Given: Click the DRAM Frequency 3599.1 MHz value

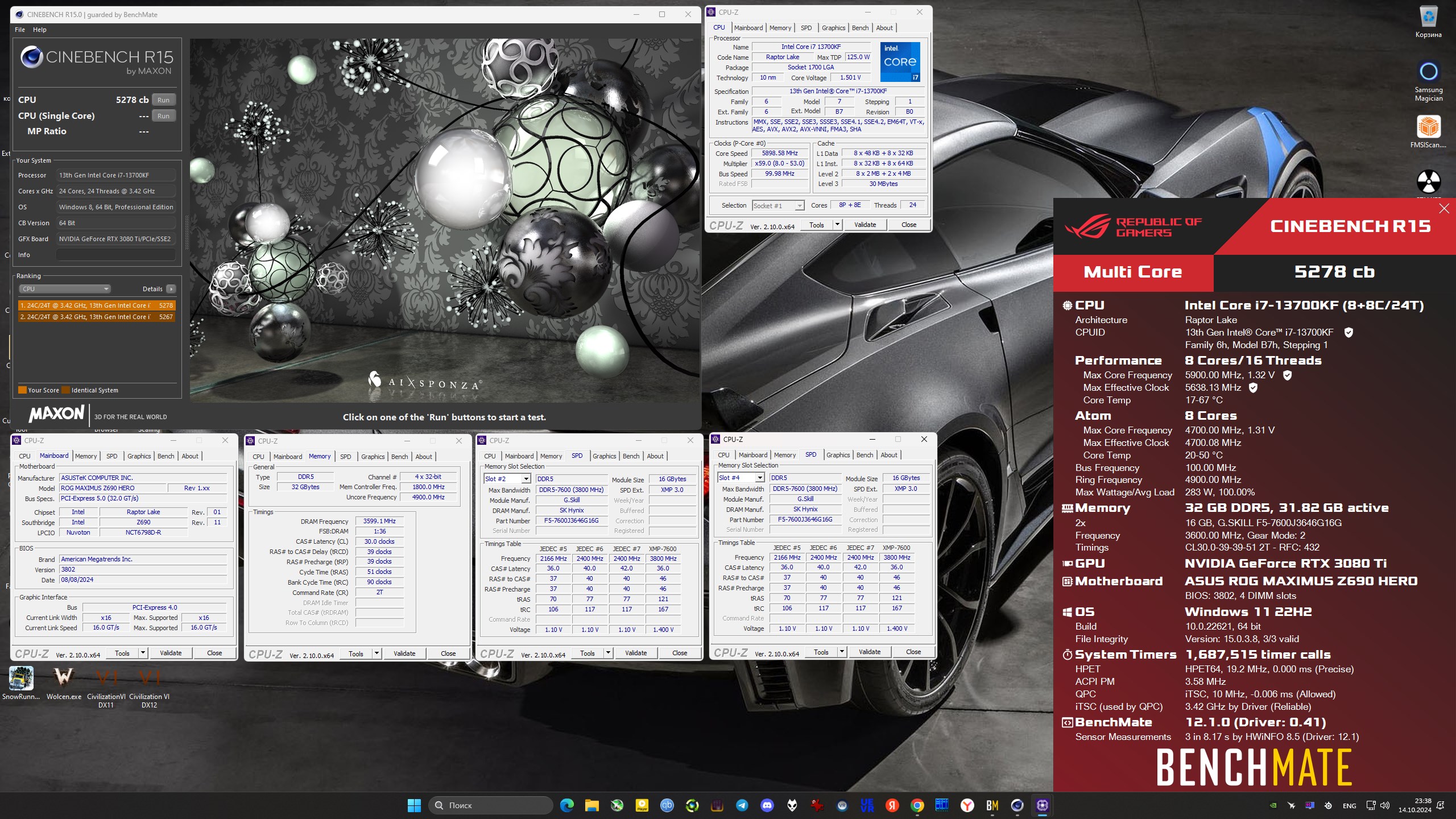Looking at the screenshot, I should [380, 521].
